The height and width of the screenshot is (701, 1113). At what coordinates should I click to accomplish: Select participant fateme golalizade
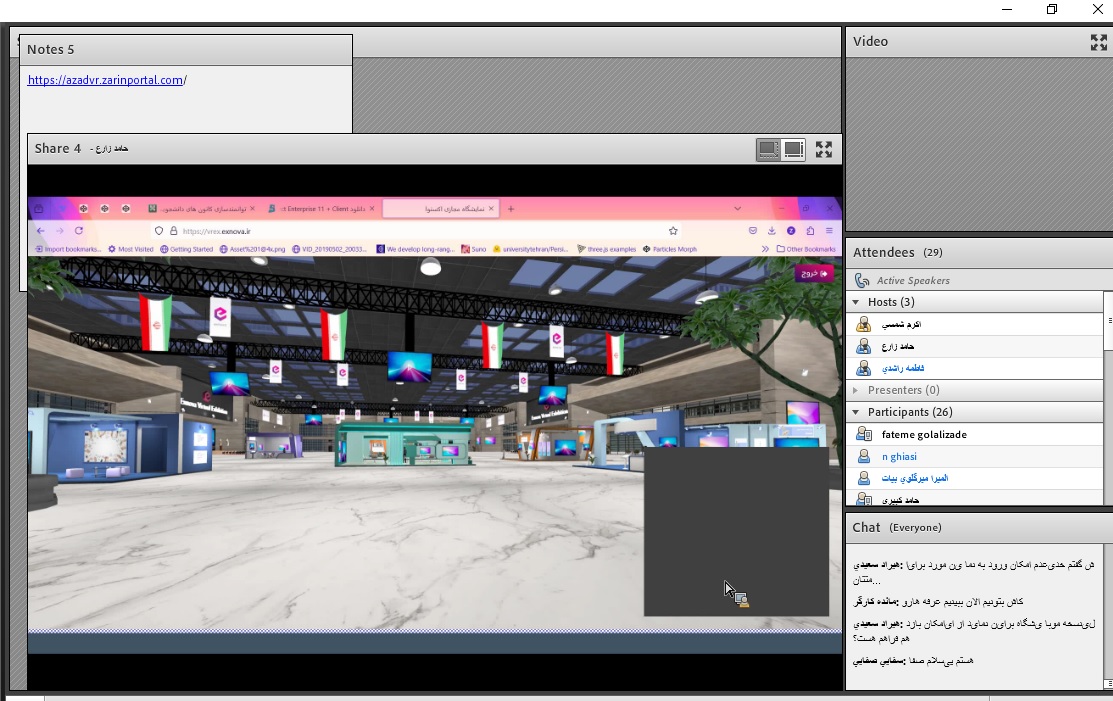[x=924, y=435]
